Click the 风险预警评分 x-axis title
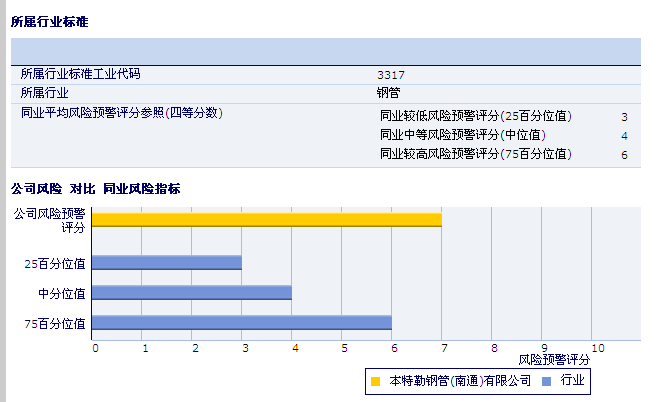The image size is (663, 402). pos(554,358)
